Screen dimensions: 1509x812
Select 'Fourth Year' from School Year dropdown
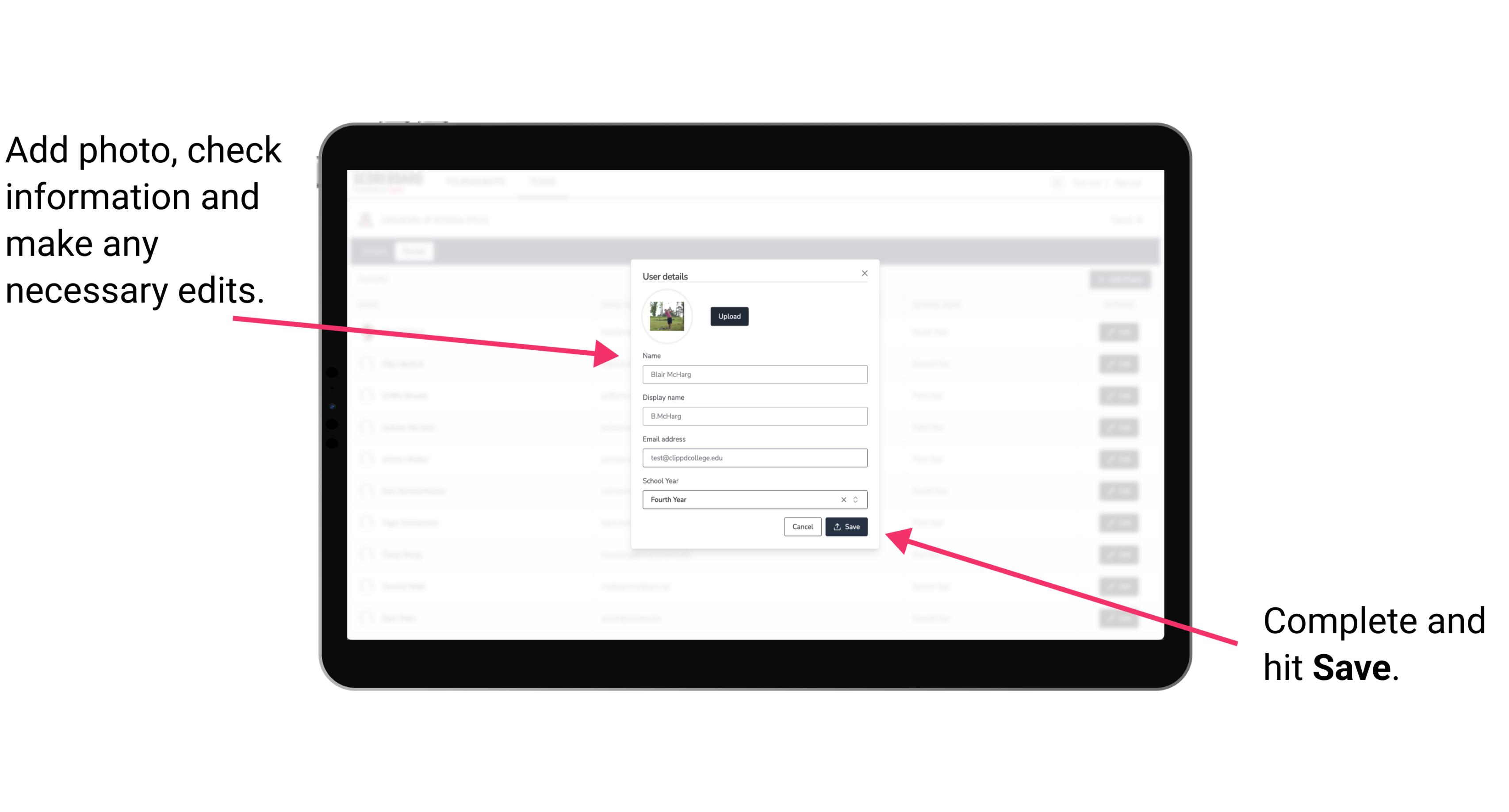[x=754, y=499]
